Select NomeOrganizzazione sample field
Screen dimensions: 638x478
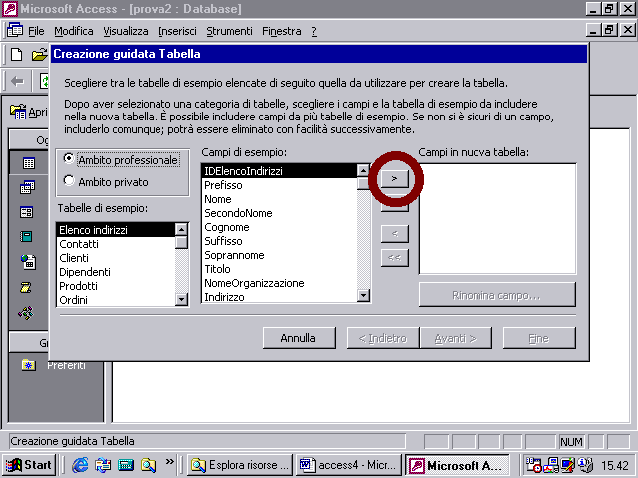[279, 283]
